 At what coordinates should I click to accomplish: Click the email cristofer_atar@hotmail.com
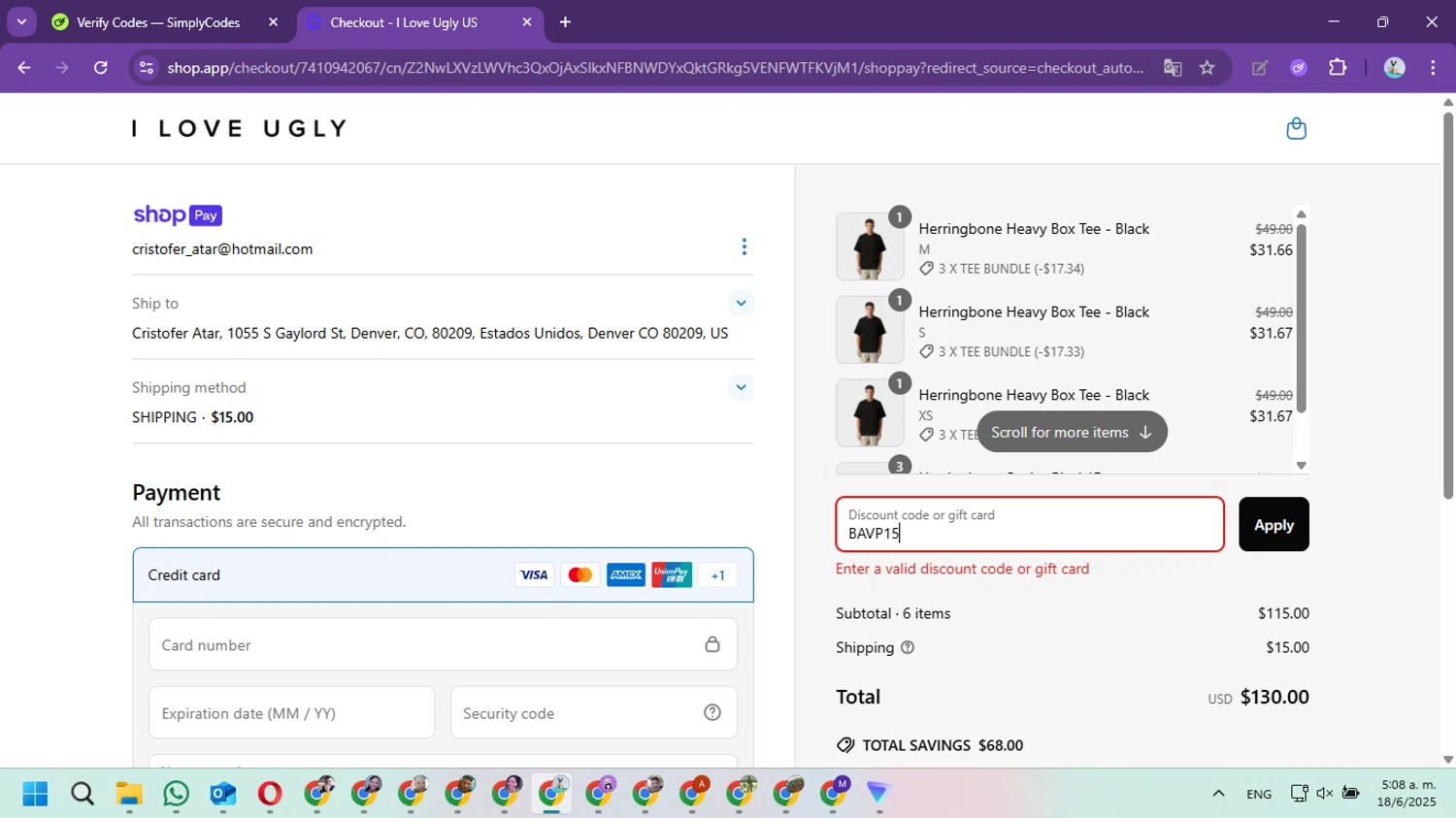[222, 248]
